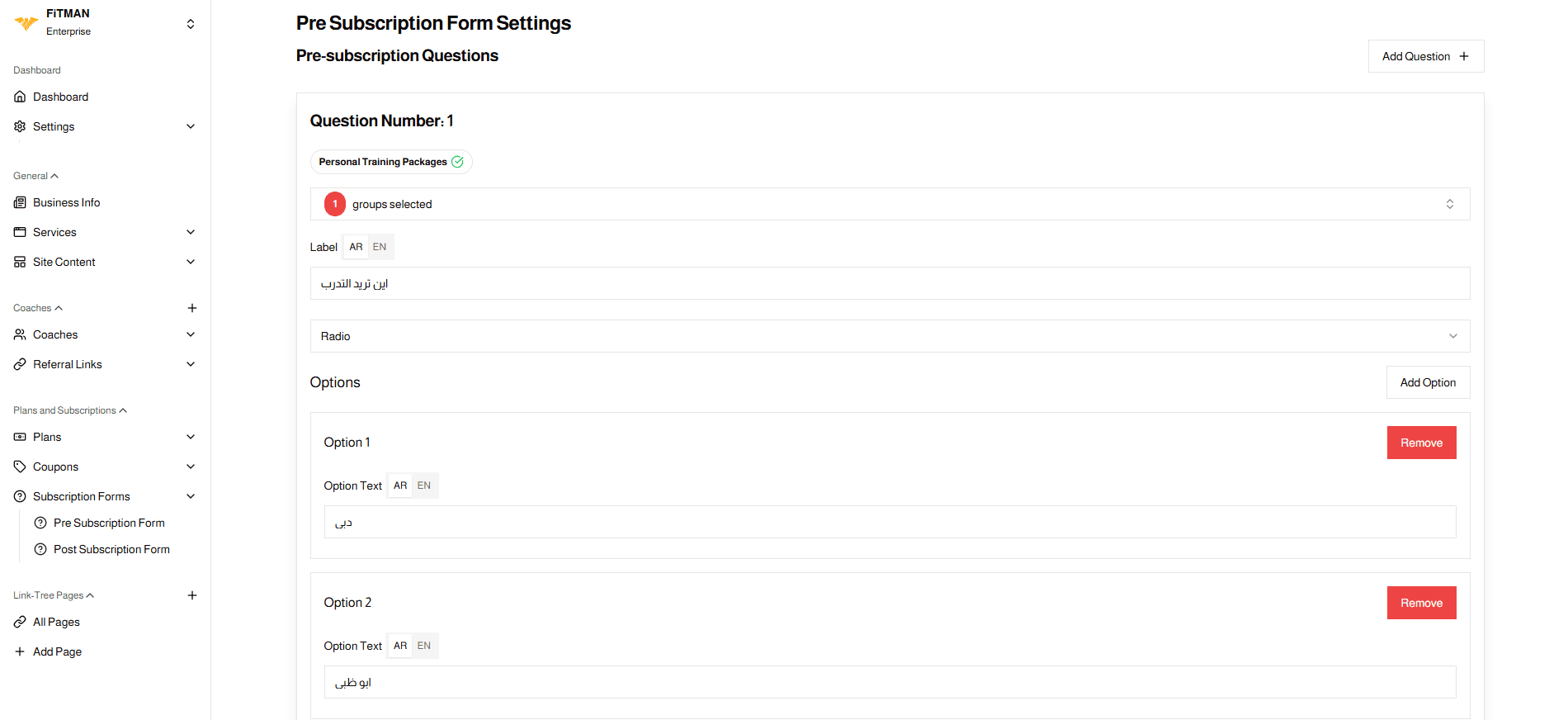This screenshot has width=1568, height=720.
Task: Click the plus icon beside Coaches section
Action: click(192, 308)
